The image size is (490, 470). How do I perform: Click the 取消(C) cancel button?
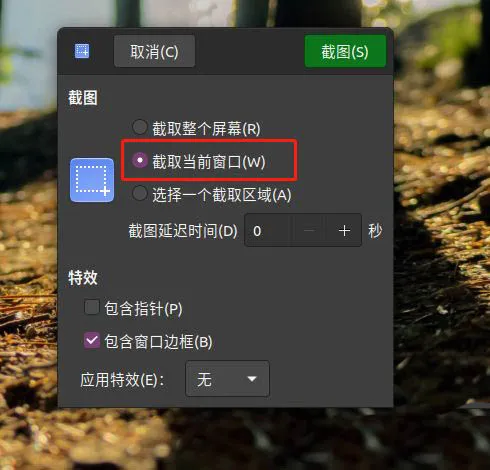coord(154,51)
